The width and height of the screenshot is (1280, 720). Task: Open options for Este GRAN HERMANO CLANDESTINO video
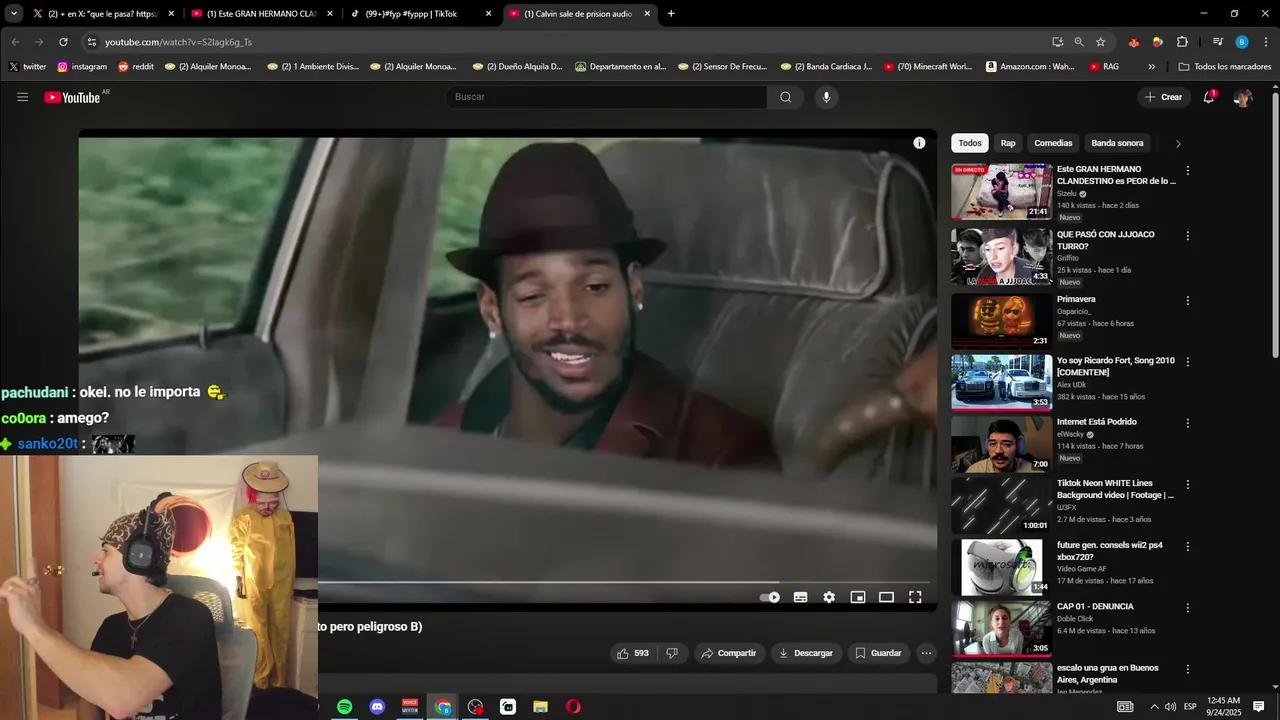coord(1188,171)
